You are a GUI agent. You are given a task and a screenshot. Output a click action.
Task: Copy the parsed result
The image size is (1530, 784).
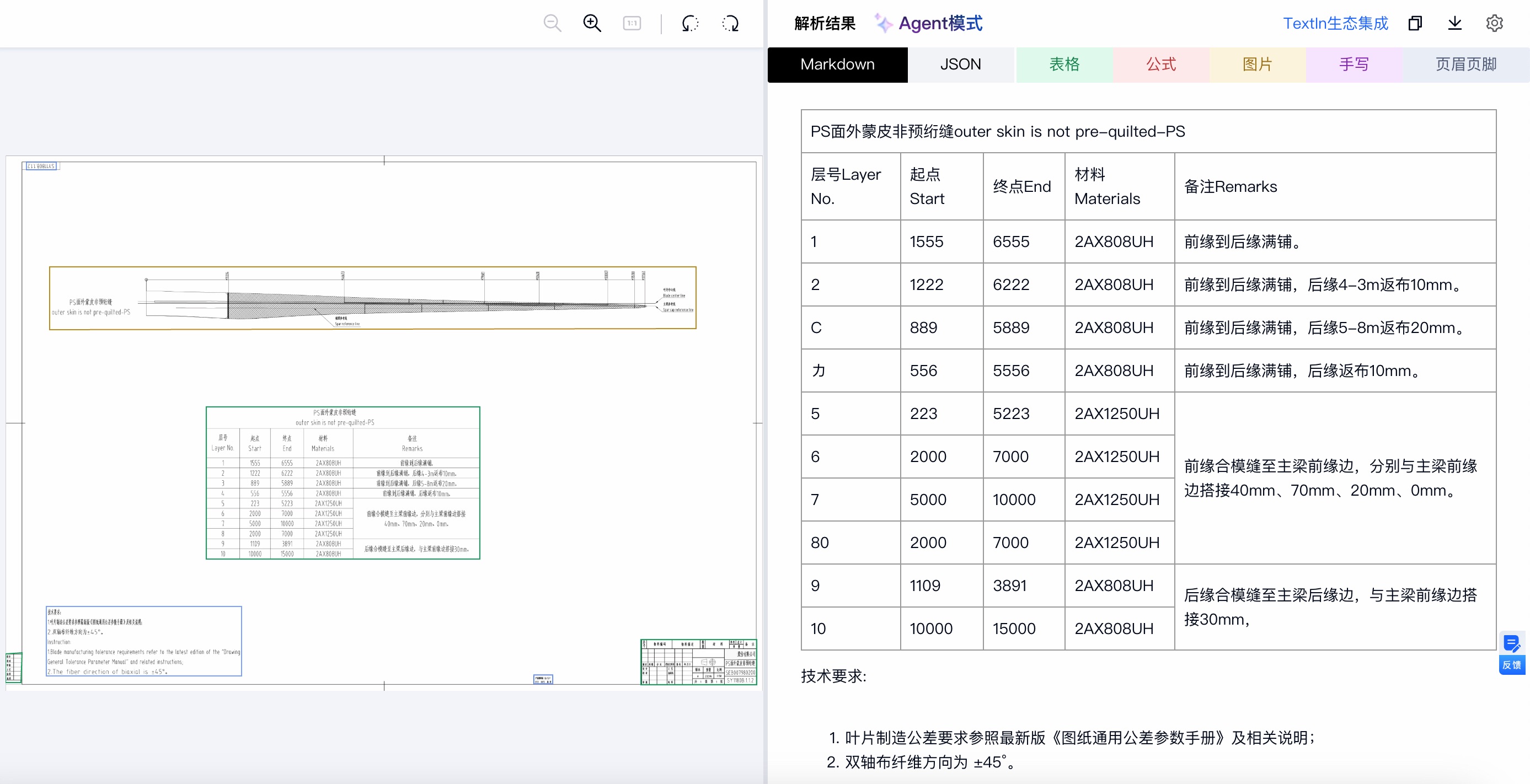(x=1415, y=23)
